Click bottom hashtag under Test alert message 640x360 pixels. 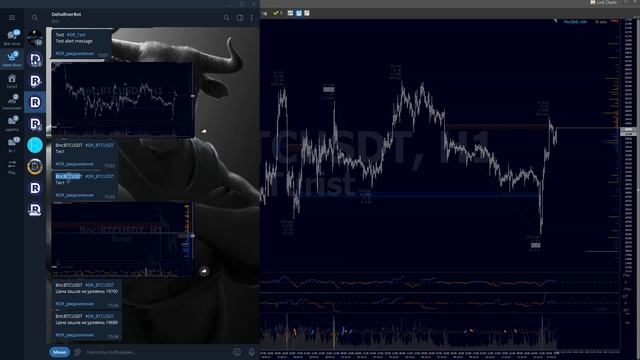74,53
